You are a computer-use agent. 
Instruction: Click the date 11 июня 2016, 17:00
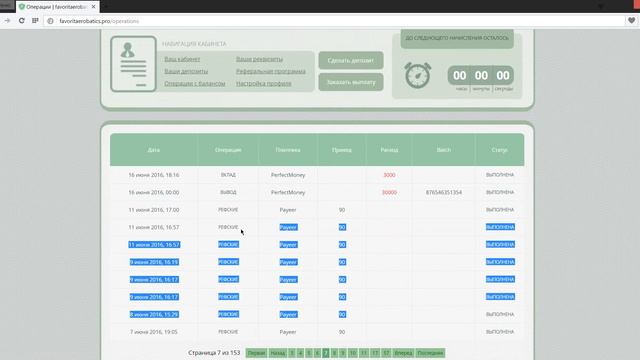[x=153, y=210]
